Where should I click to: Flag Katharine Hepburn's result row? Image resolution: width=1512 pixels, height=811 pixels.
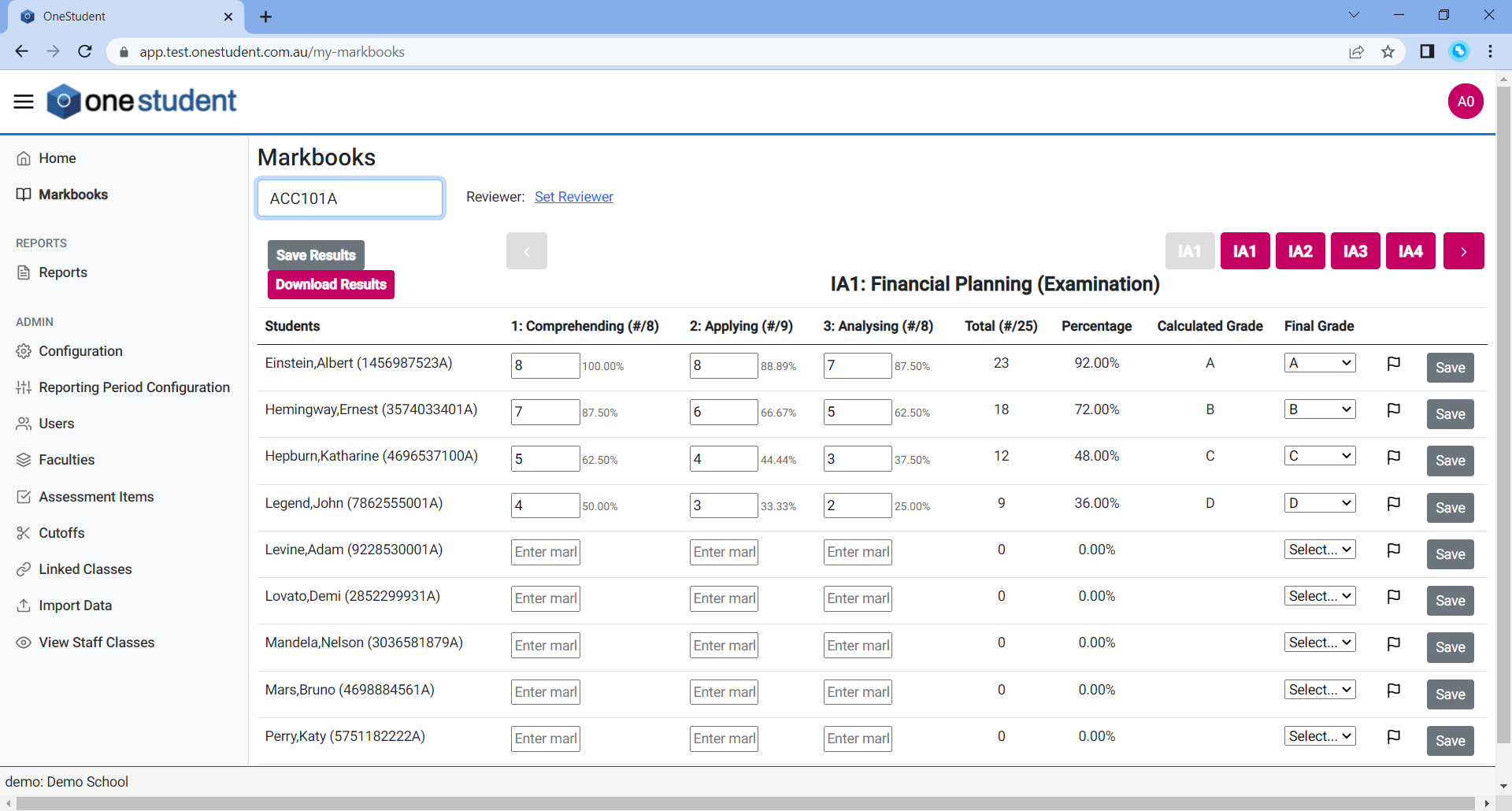click(1393, 457)
